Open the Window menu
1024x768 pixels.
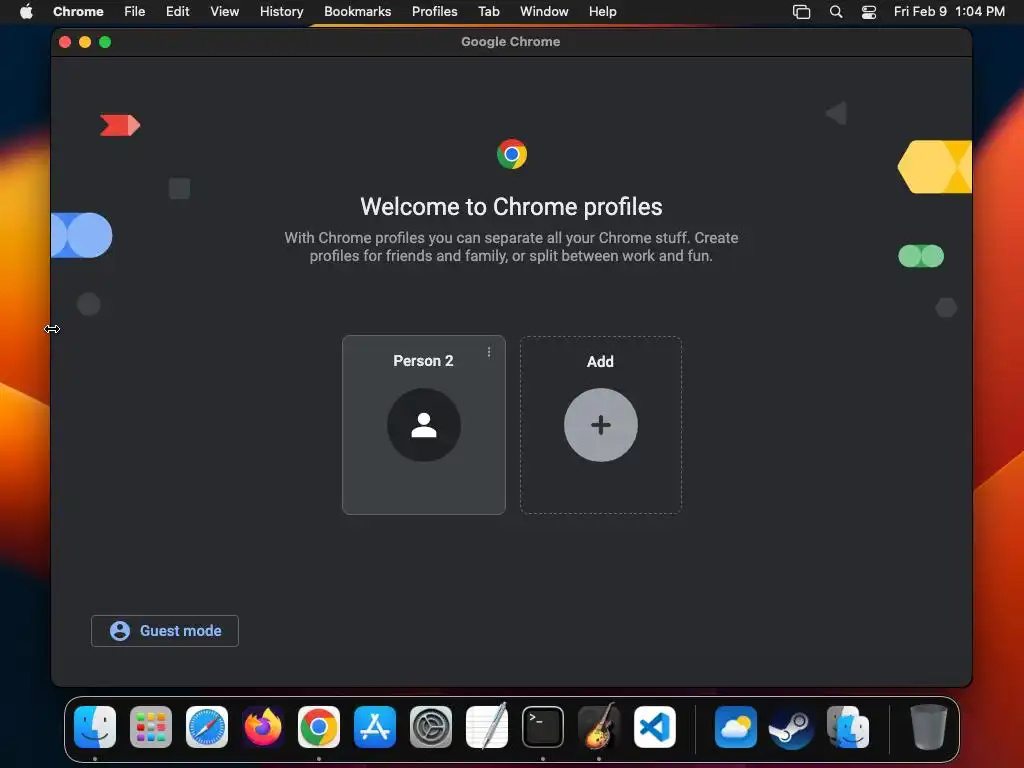coord(544,11)
